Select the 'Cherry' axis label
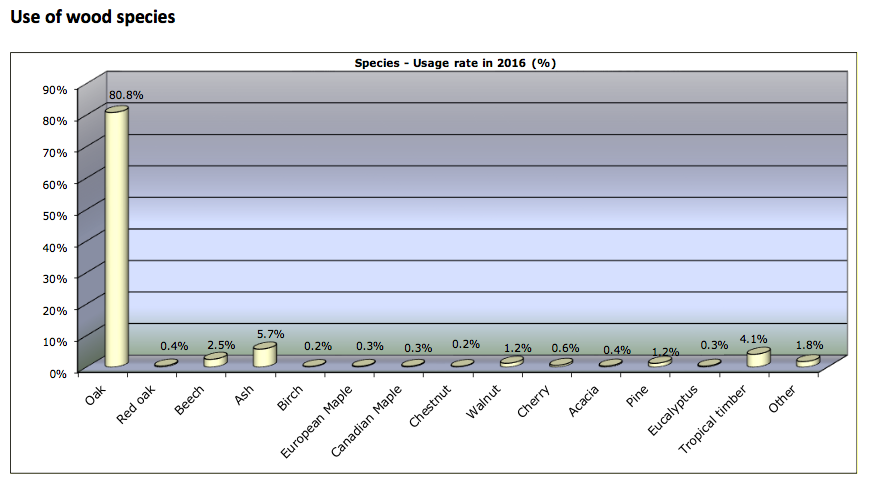870x483 pixels. coord(534,401)
